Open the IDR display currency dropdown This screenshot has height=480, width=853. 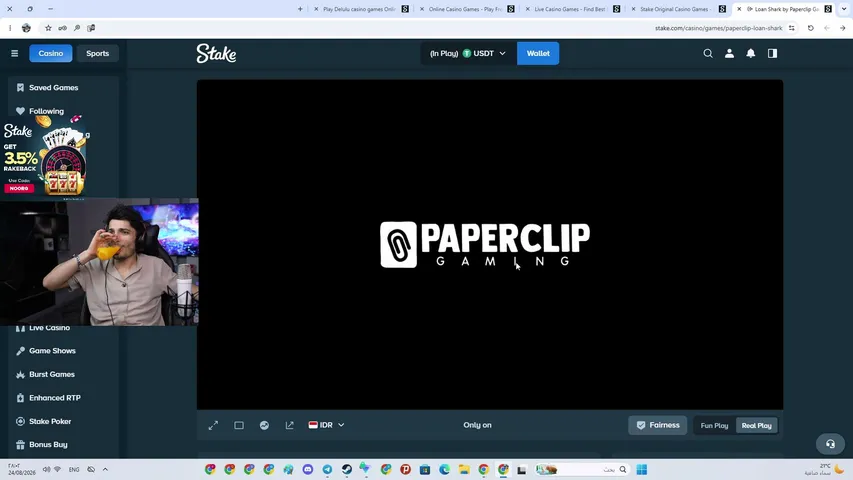click(x=326, y=425)
